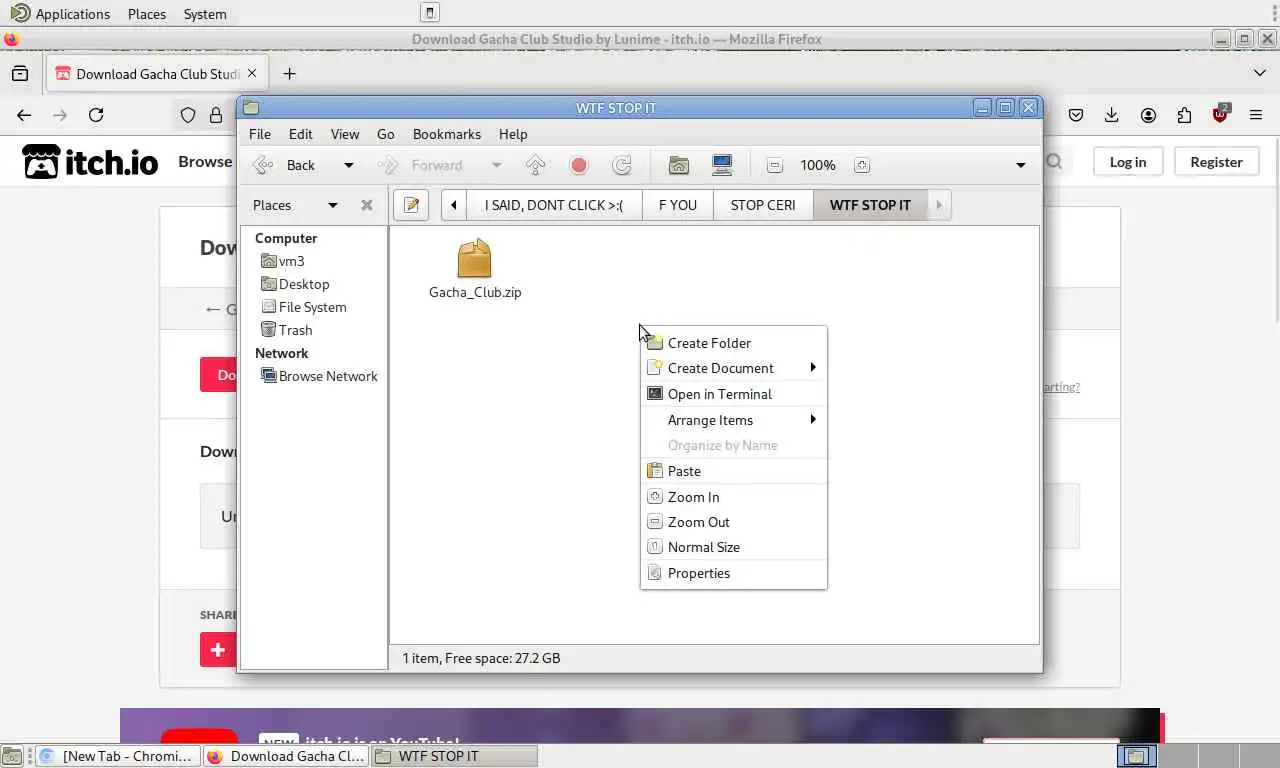Open Properties from the context menu

pos(733,573)
